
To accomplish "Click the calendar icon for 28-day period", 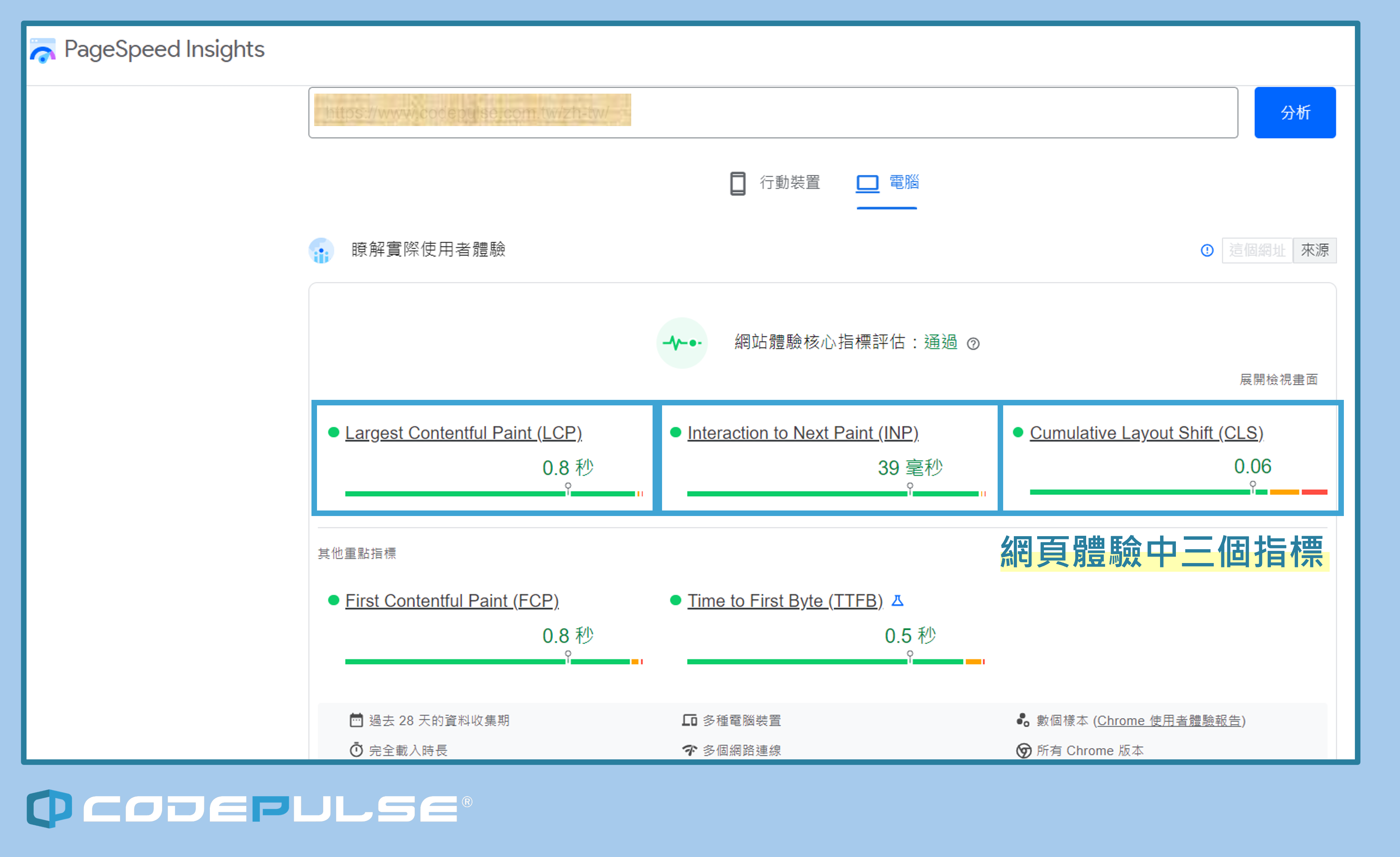I will pyautogui.click(x=356, y=720).
